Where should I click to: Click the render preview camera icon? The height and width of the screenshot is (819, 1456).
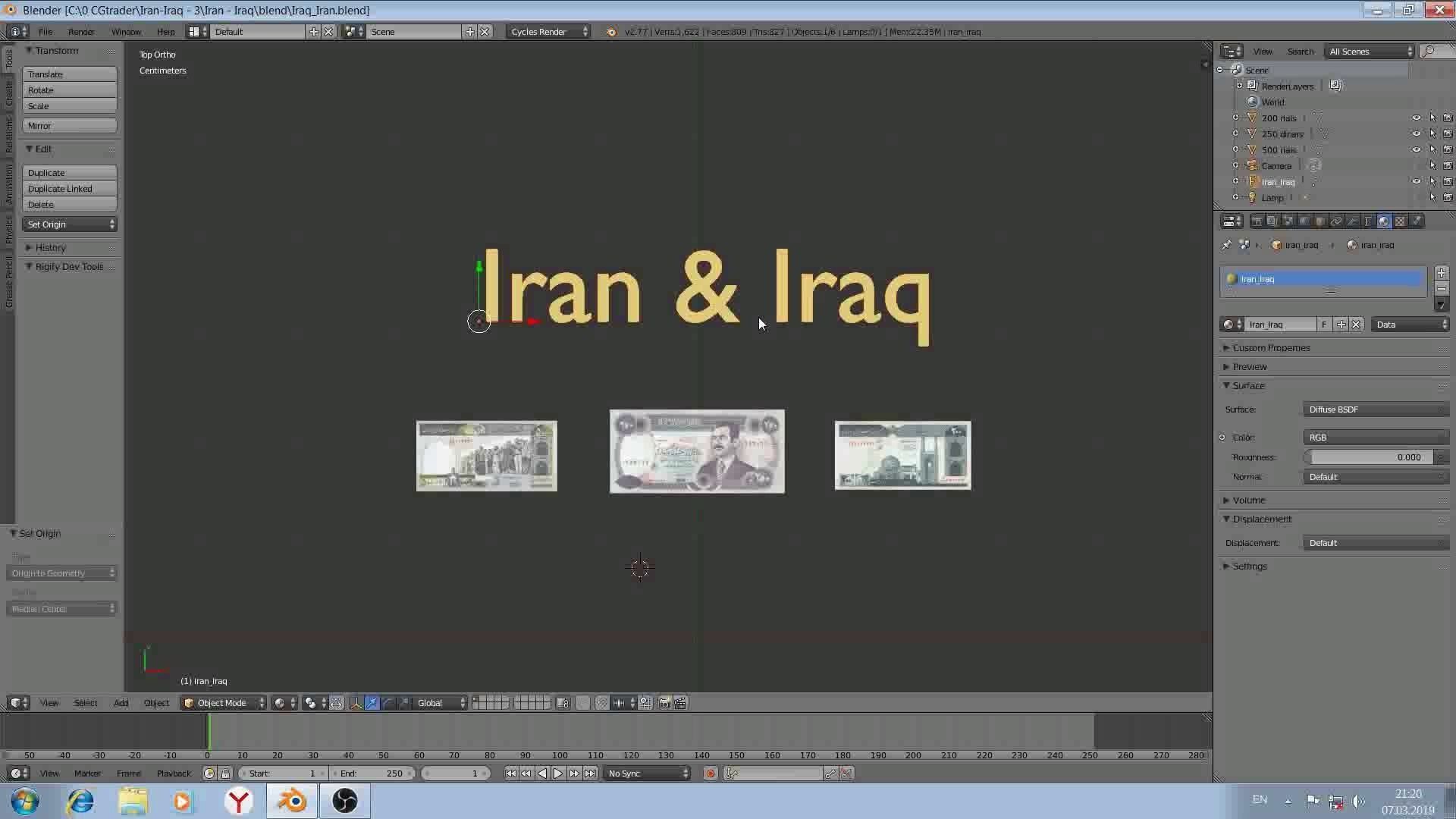(664, 703)
